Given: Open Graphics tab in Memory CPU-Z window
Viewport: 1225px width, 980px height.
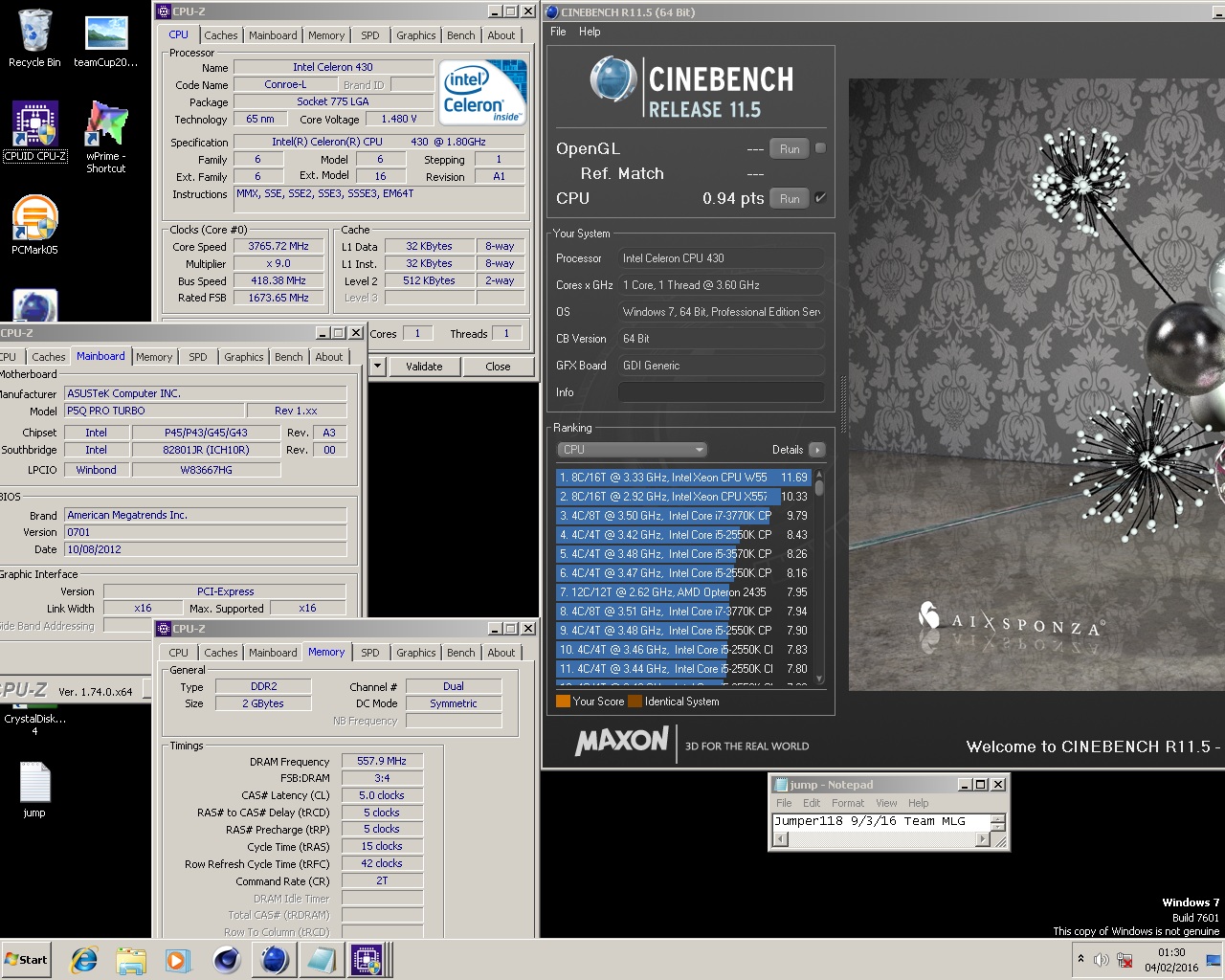Looking at the screenshot, I should point(415,653).
